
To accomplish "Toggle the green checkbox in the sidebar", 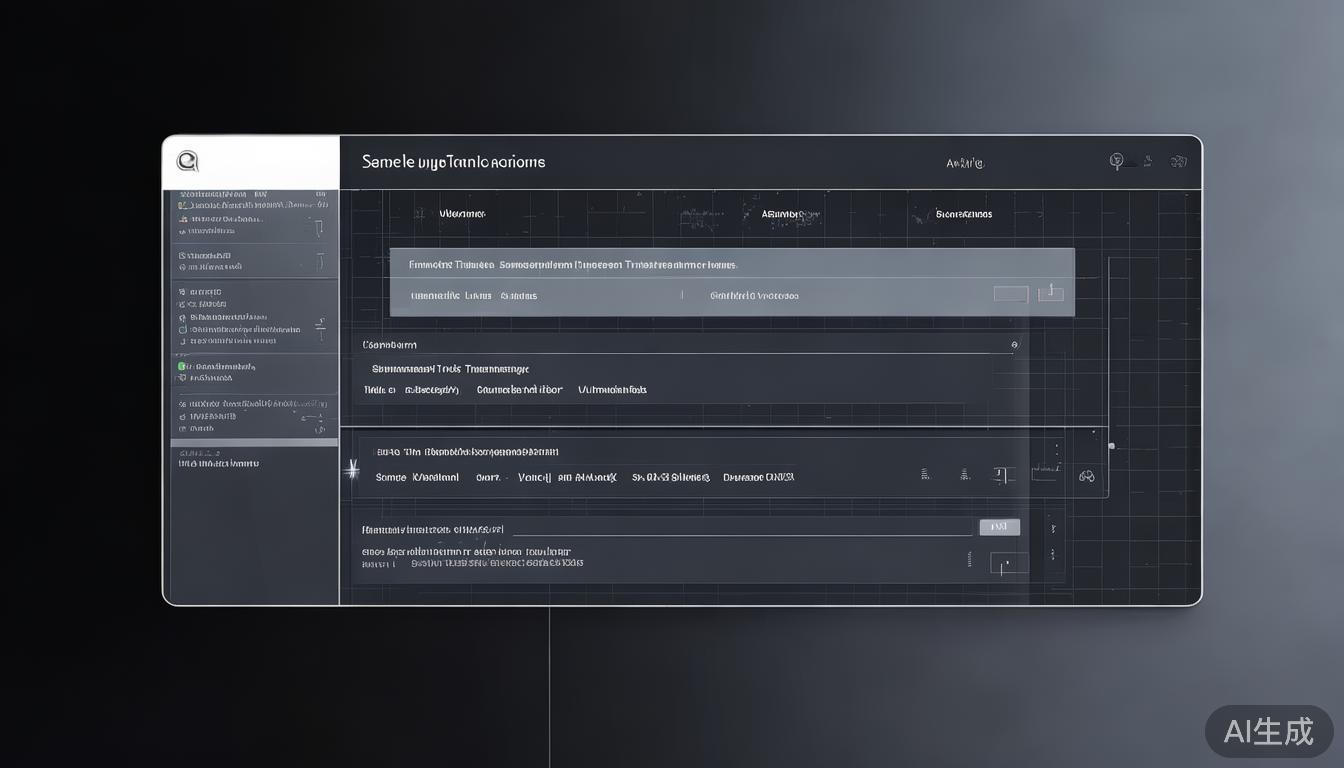I will (x=182, y=367).
